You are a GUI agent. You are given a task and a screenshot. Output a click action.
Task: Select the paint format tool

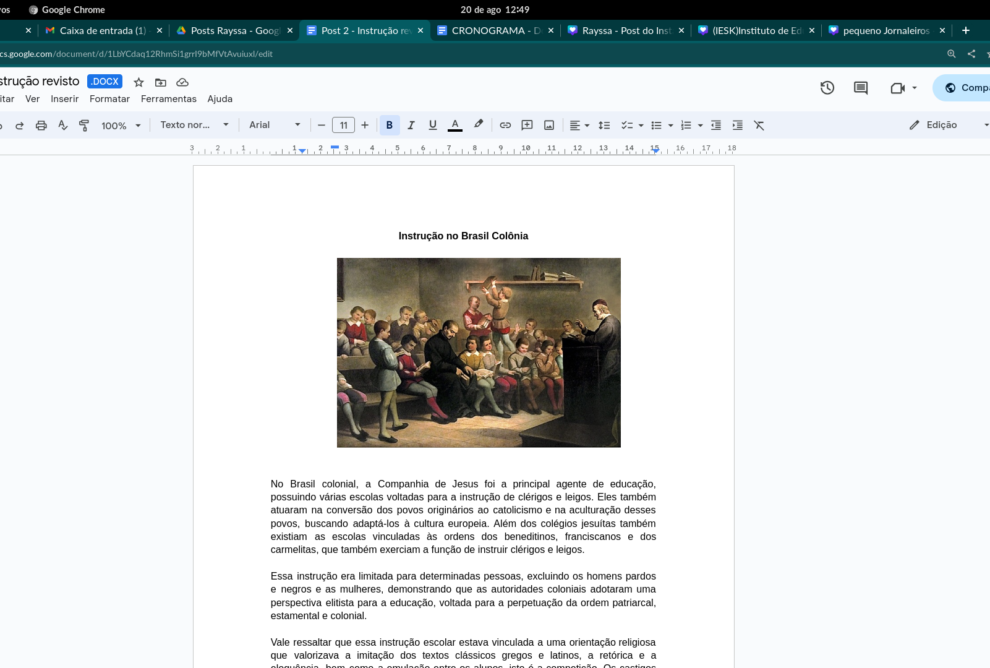[84, 125]
